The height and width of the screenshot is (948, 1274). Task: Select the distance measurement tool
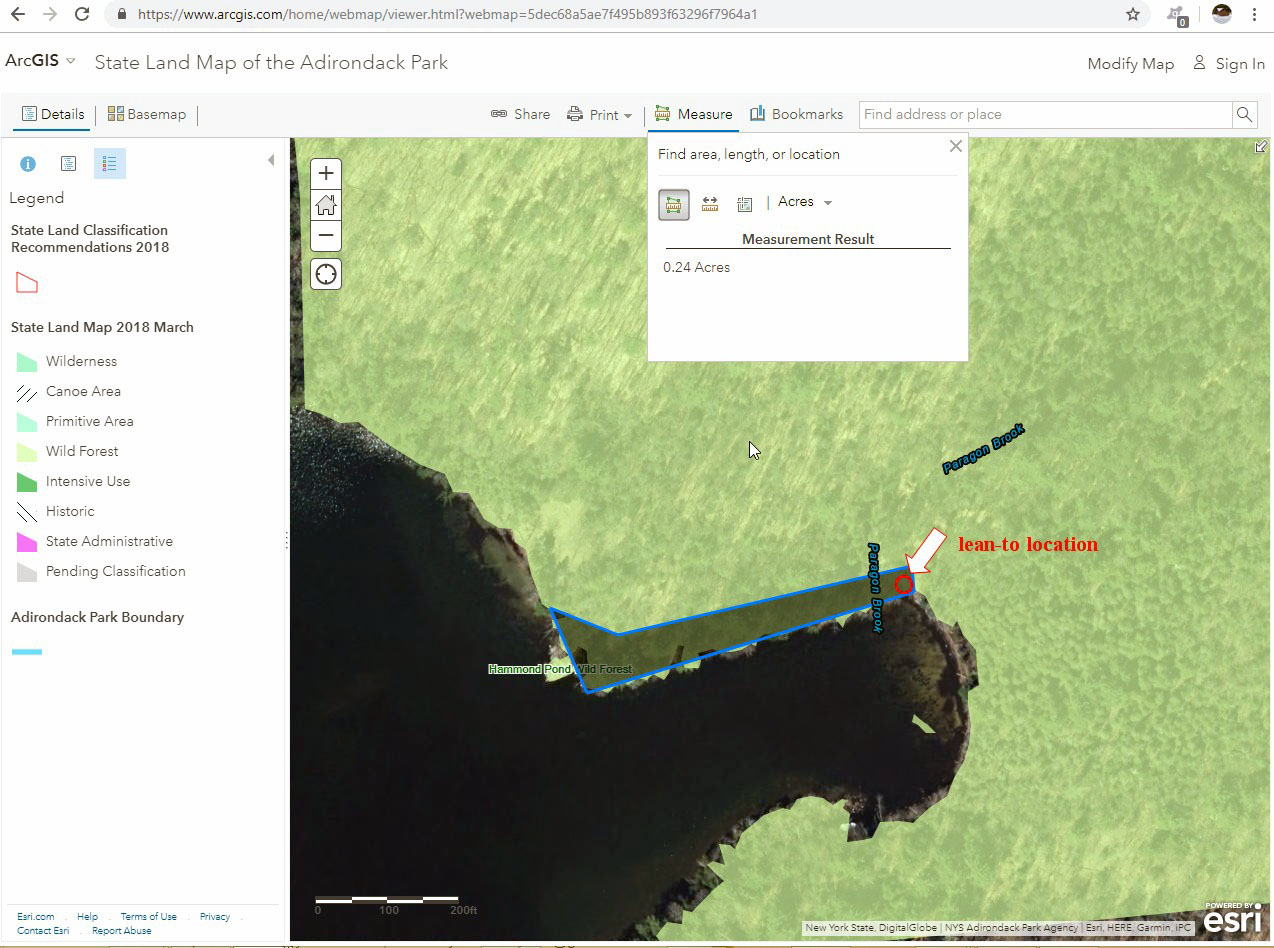(710, 204)
